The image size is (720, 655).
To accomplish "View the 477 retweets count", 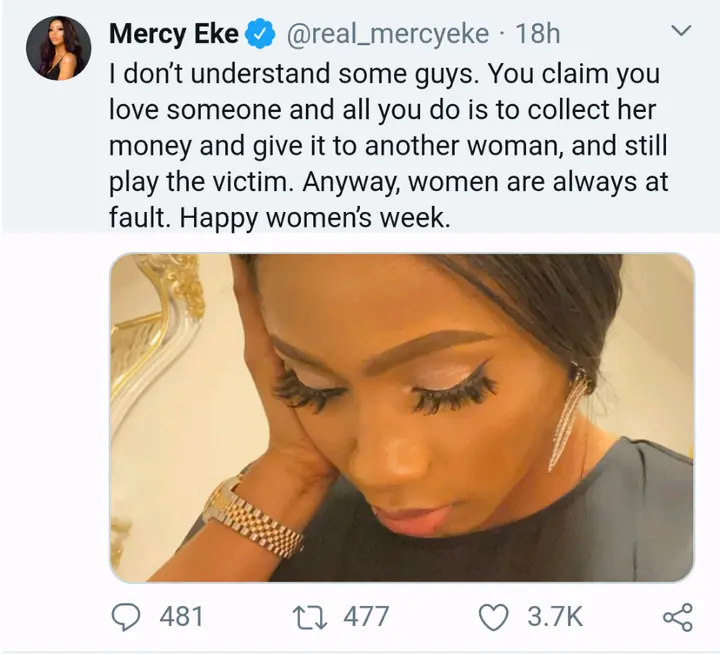I will (366, 616).
